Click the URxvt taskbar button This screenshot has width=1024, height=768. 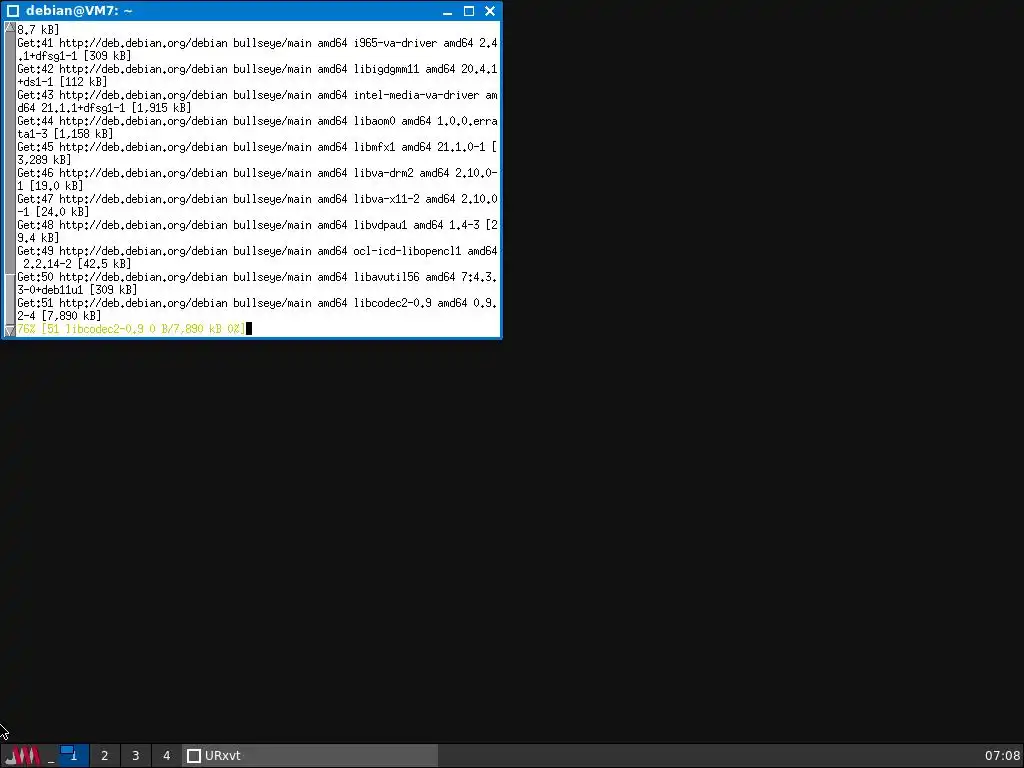[x=310, y=756]
